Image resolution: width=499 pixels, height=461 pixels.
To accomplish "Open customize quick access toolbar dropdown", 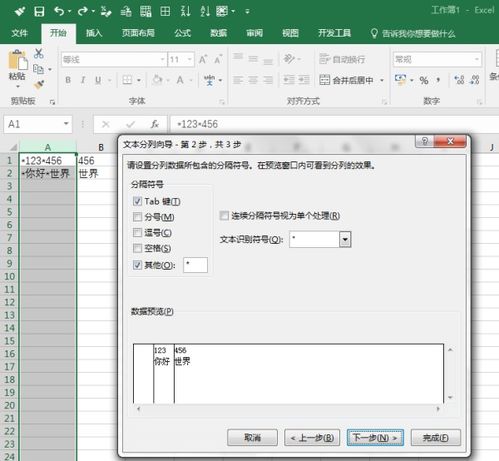I will tap(247, 12).
